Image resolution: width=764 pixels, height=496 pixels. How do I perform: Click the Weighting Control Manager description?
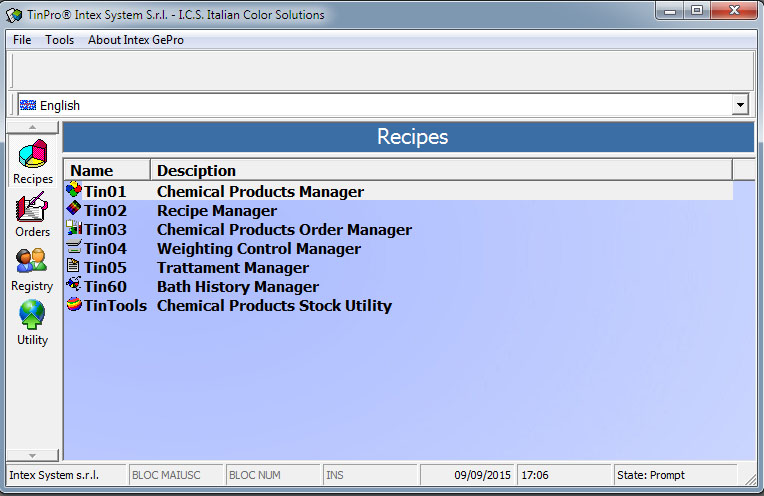click(259, 248)
